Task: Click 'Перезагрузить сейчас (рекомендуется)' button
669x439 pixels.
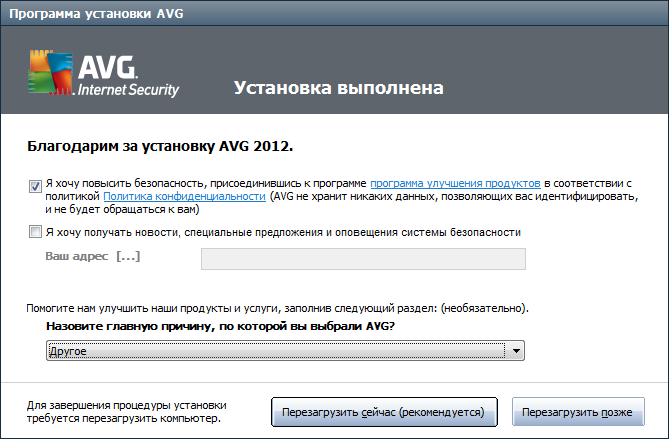Action: tap(384, 412)
